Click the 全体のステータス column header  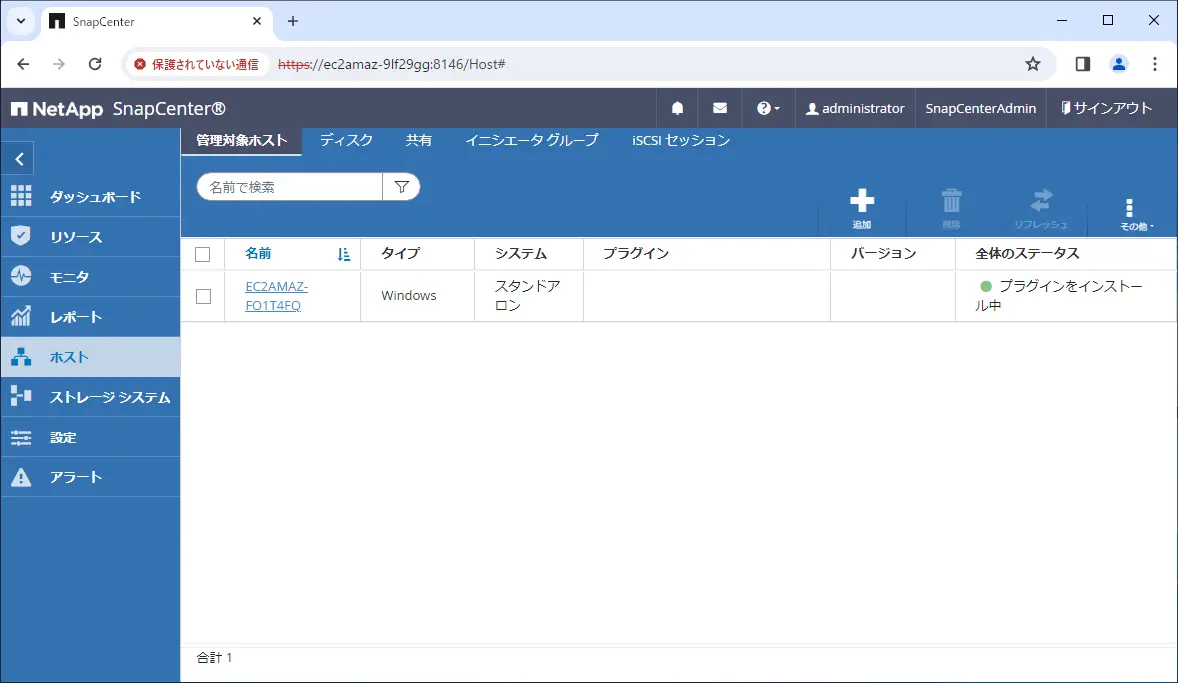pyautogui.click(x=1027, y=254)
